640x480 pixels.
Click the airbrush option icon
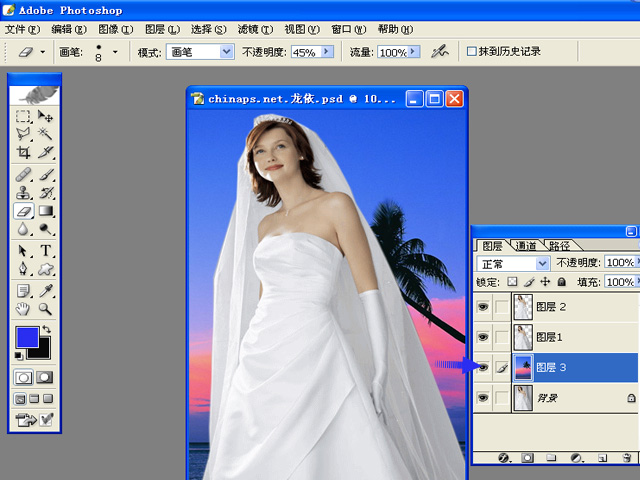coord(439,52)
